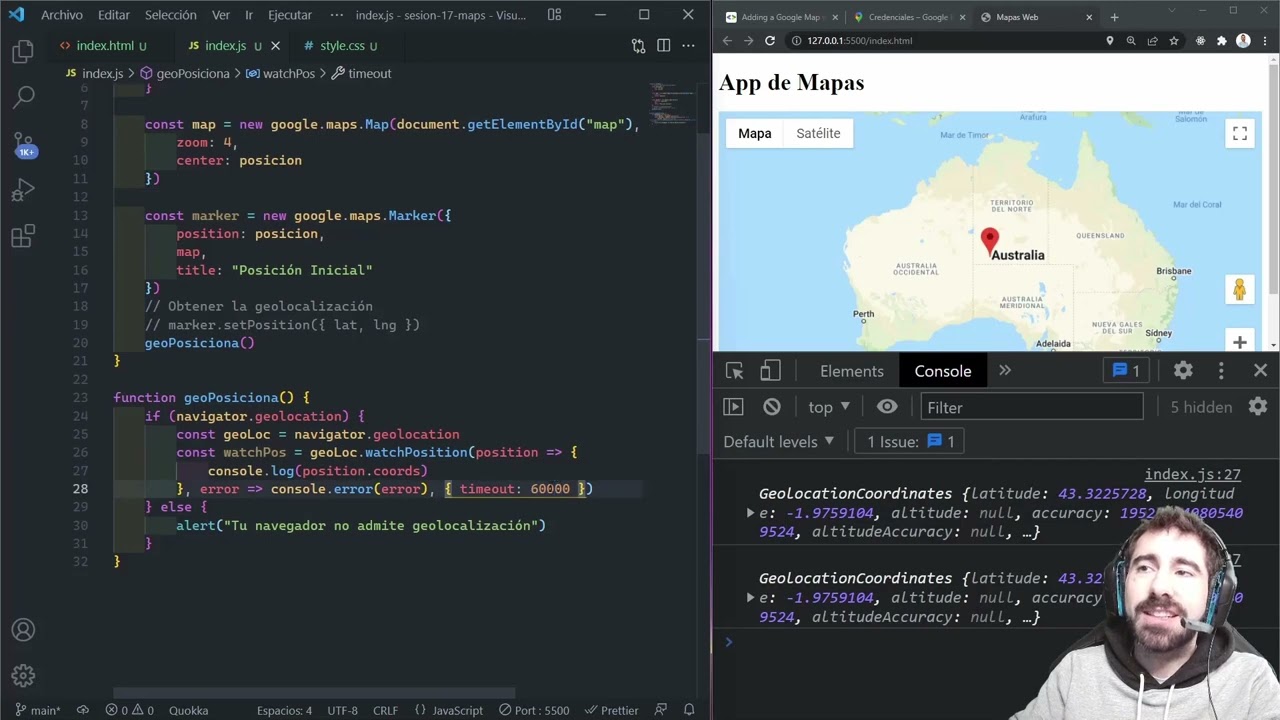Open Chrome Extensions puzzle icon

1221,41
